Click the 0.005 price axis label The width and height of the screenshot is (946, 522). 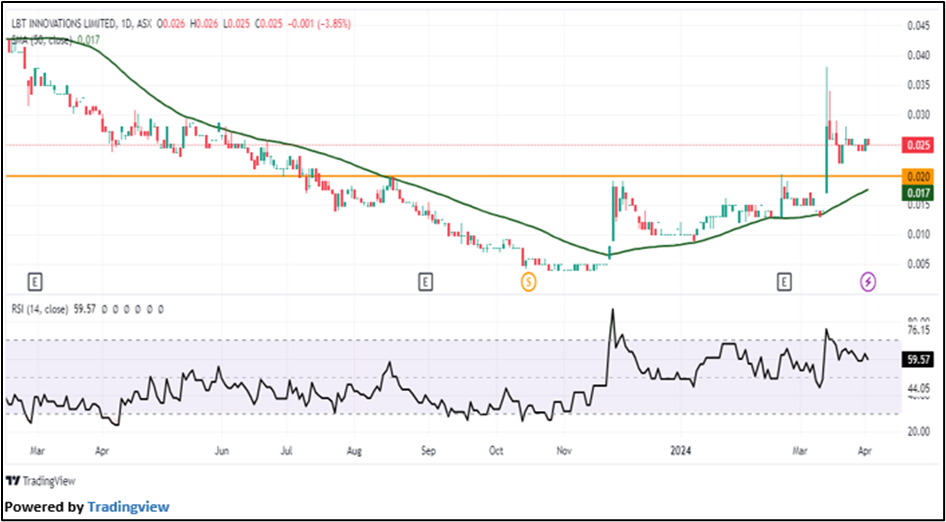click(x=918, y=264)
